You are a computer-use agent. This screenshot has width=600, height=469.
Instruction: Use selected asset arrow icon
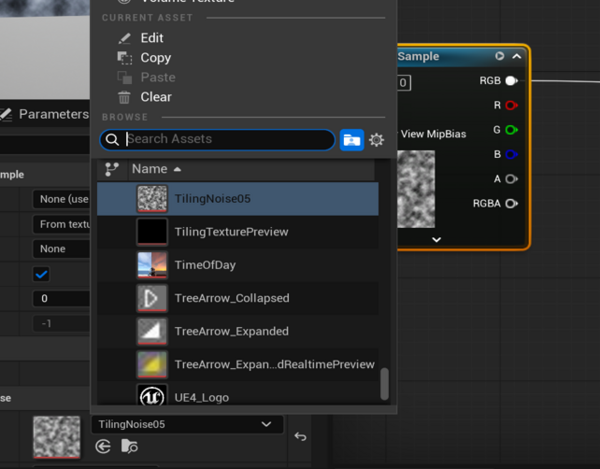[103, 446]
